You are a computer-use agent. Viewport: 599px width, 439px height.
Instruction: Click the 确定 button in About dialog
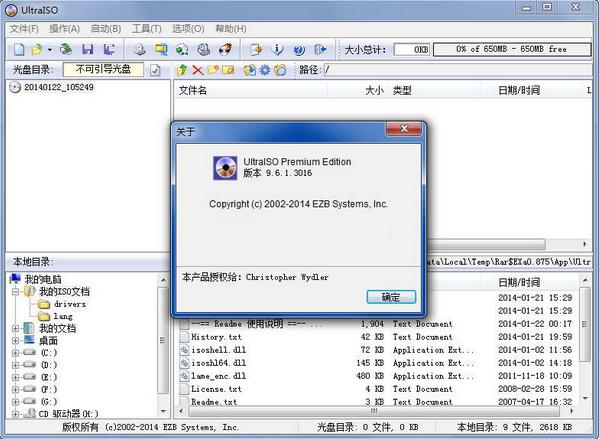tap(391, 297)
